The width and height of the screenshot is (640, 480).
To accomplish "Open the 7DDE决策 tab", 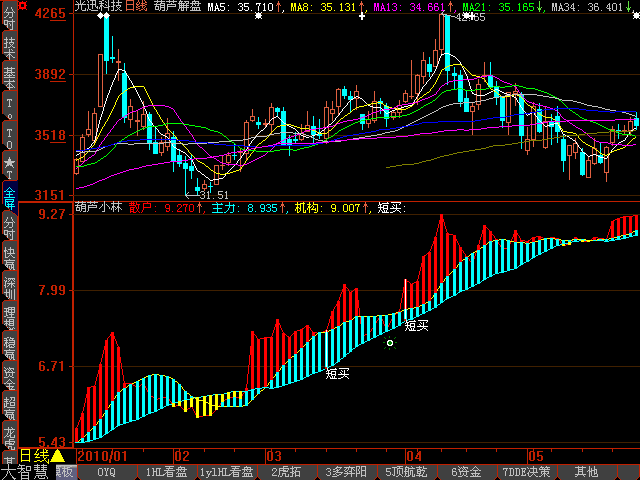I will pyautogui.click(x=526, y=472).
